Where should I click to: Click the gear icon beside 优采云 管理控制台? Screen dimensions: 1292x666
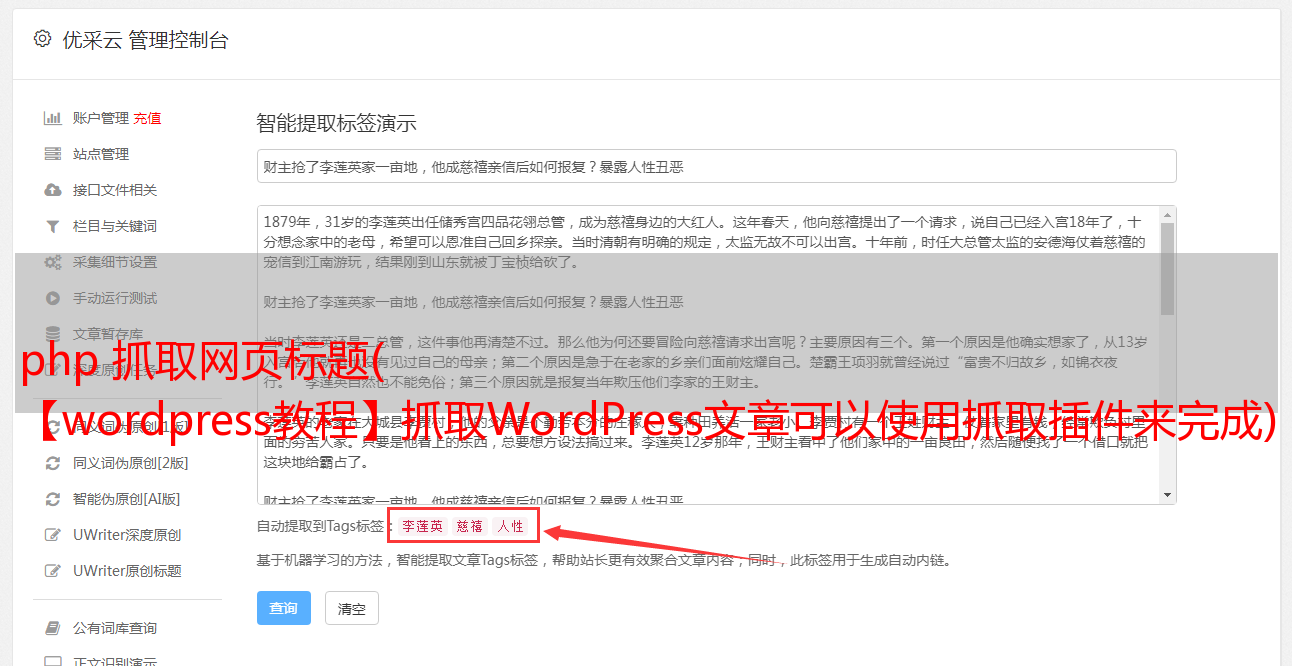42,39
